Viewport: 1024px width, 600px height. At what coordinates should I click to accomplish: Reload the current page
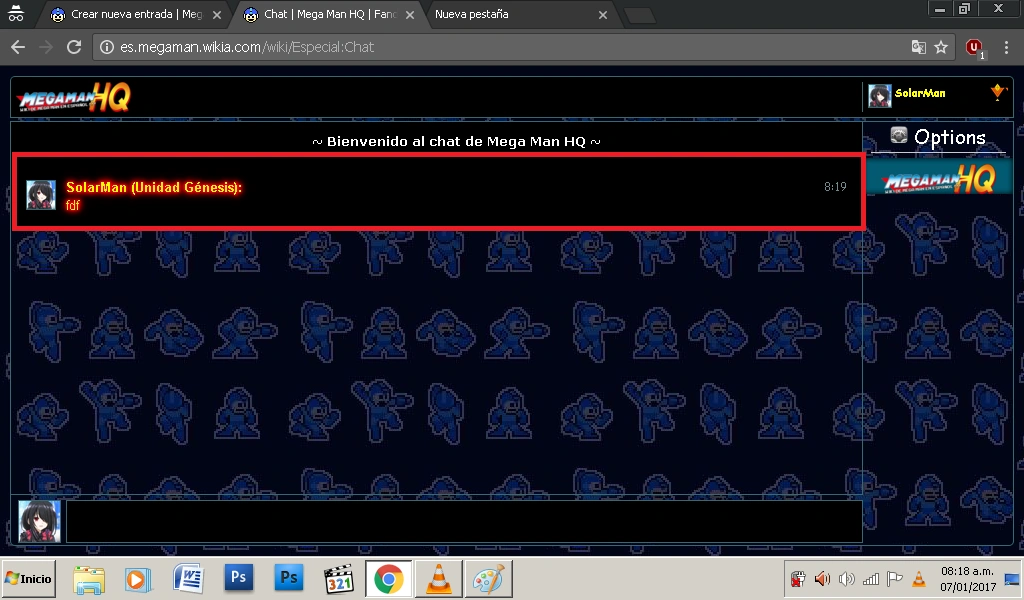pos(74,47)
